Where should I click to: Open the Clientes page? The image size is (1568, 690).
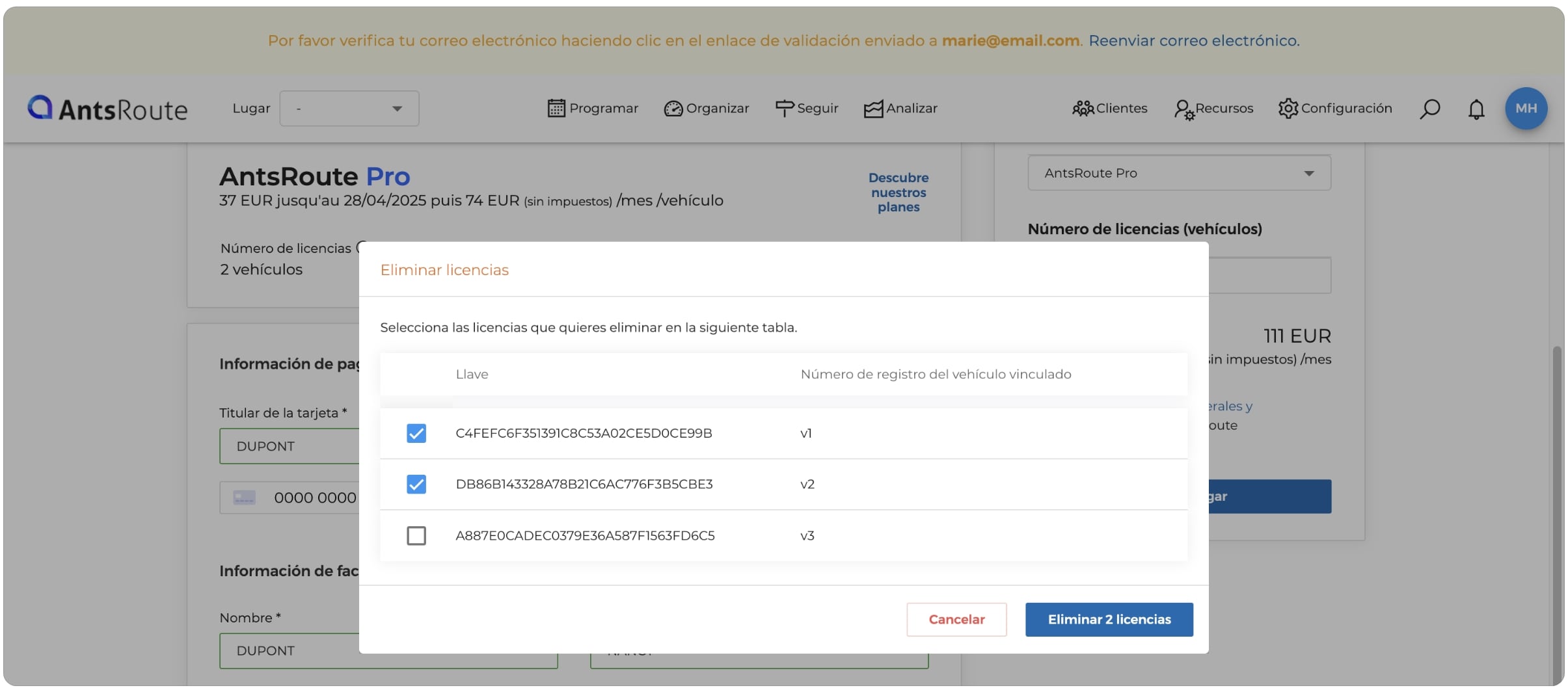tap(1110, 109)
